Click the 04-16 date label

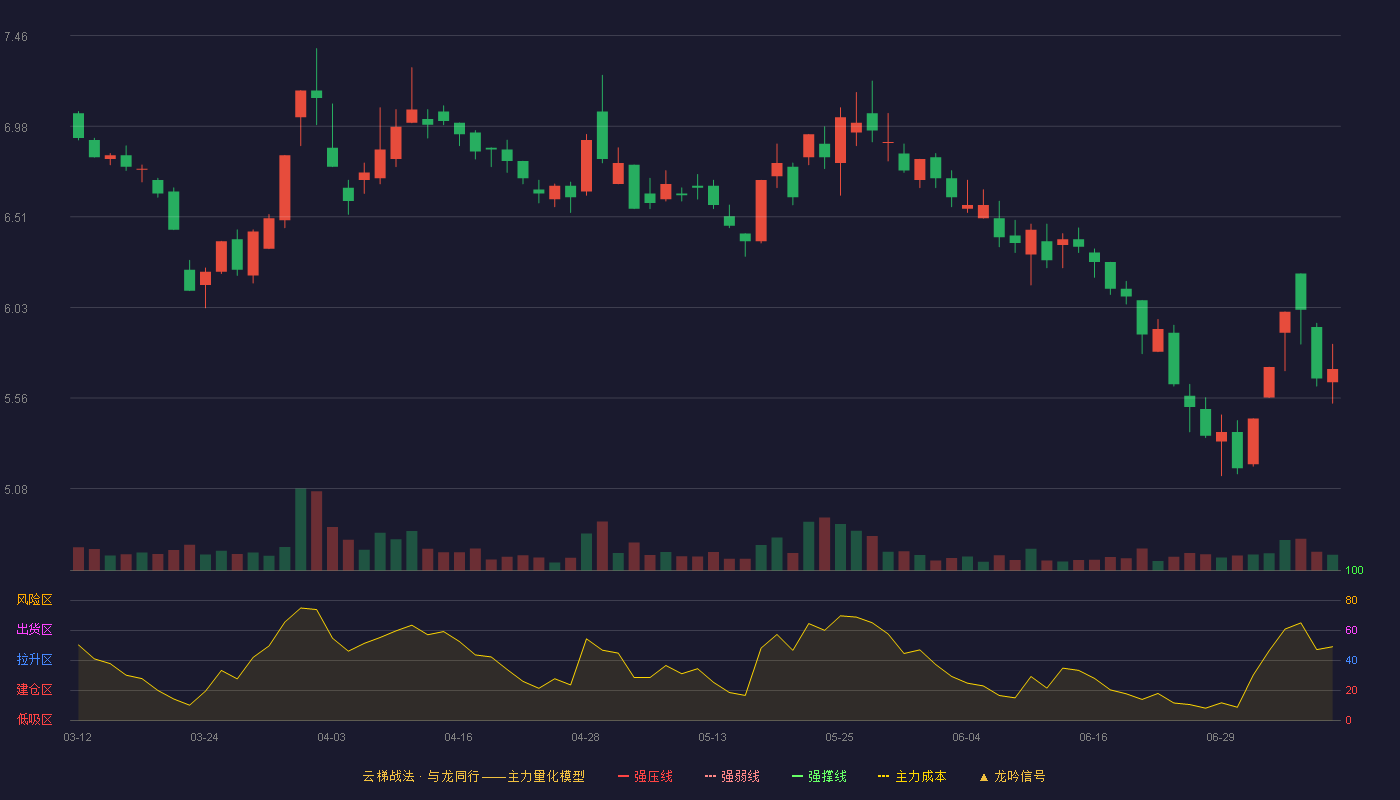pos(458,737)
